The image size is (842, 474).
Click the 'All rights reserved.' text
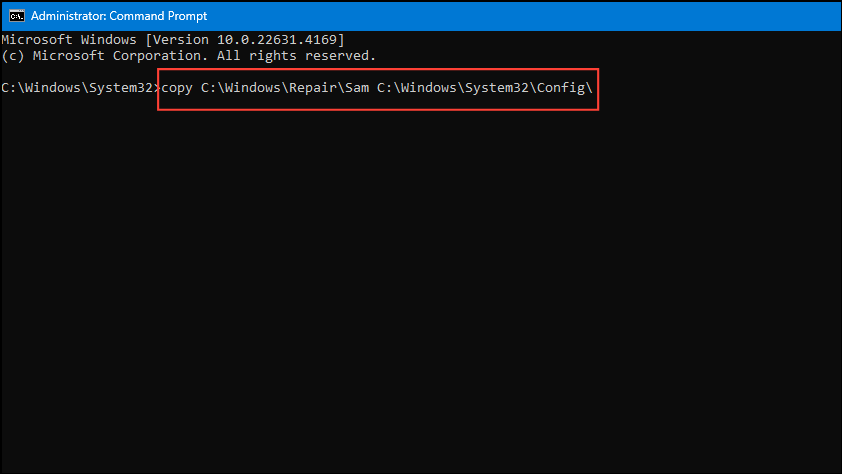click(296, 56)
